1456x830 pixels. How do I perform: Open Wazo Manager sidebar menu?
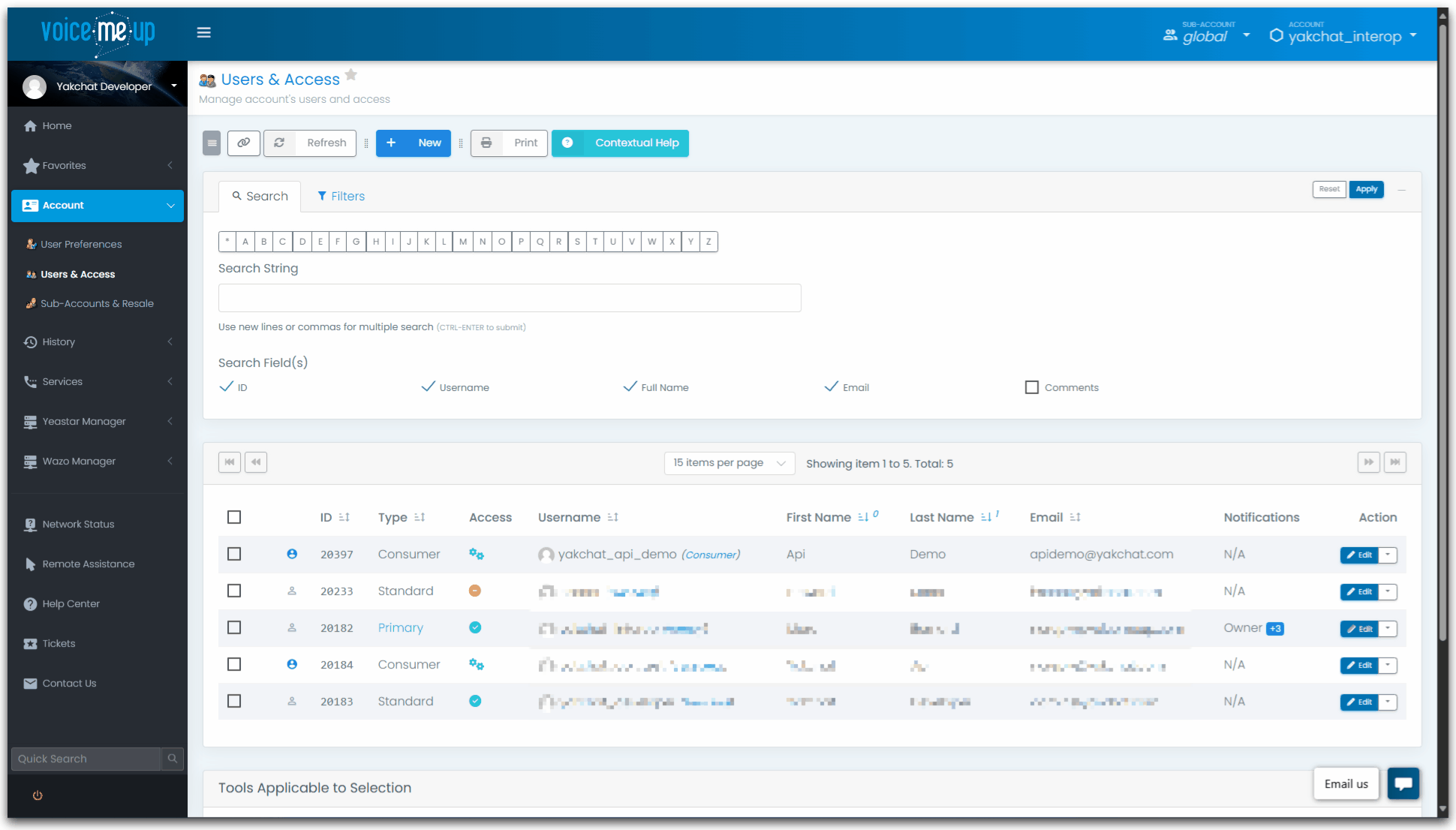click(98, 462)
